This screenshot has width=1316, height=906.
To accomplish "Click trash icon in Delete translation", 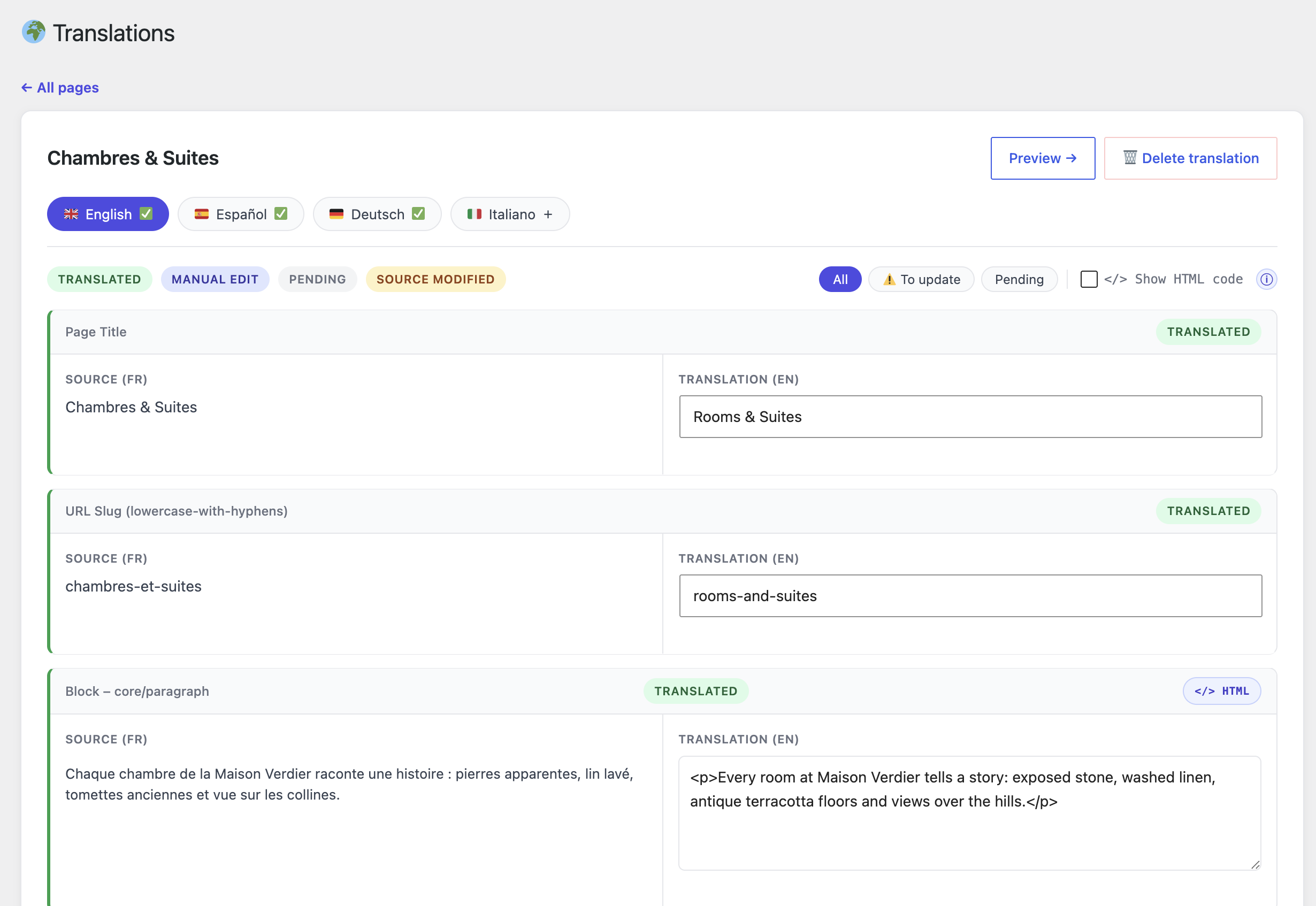I will pyautogui.click(x=1130, y=158).
